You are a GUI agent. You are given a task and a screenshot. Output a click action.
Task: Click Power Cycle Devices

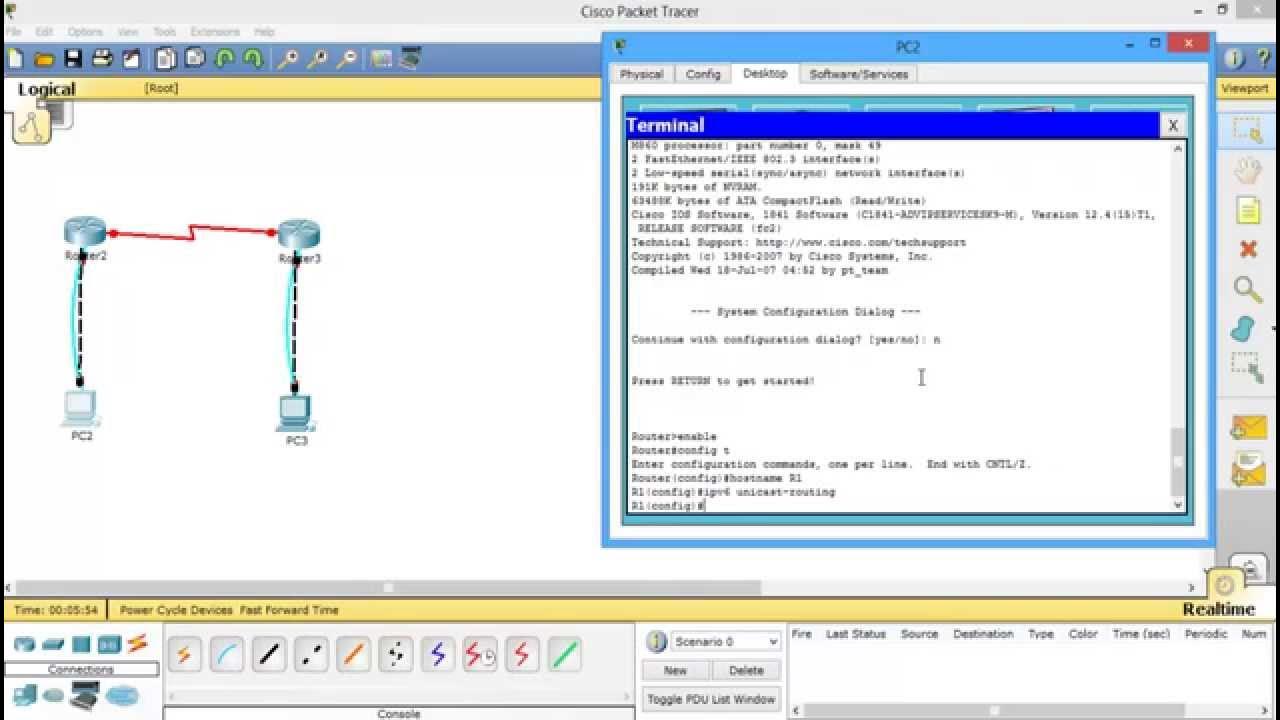(x=176, y=610)
